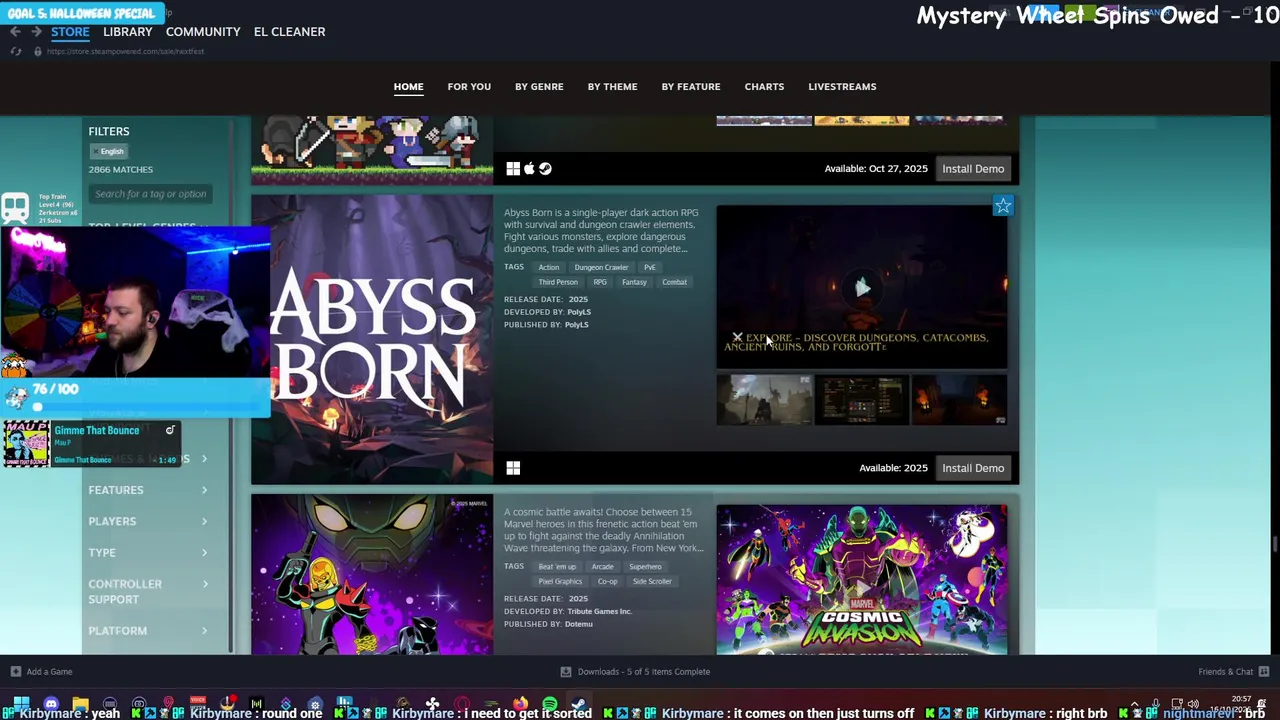The height and width of the screenshot is (720, 1280).
Task: Open the Downloads icon in the status bar
Action: coord(566,672)
